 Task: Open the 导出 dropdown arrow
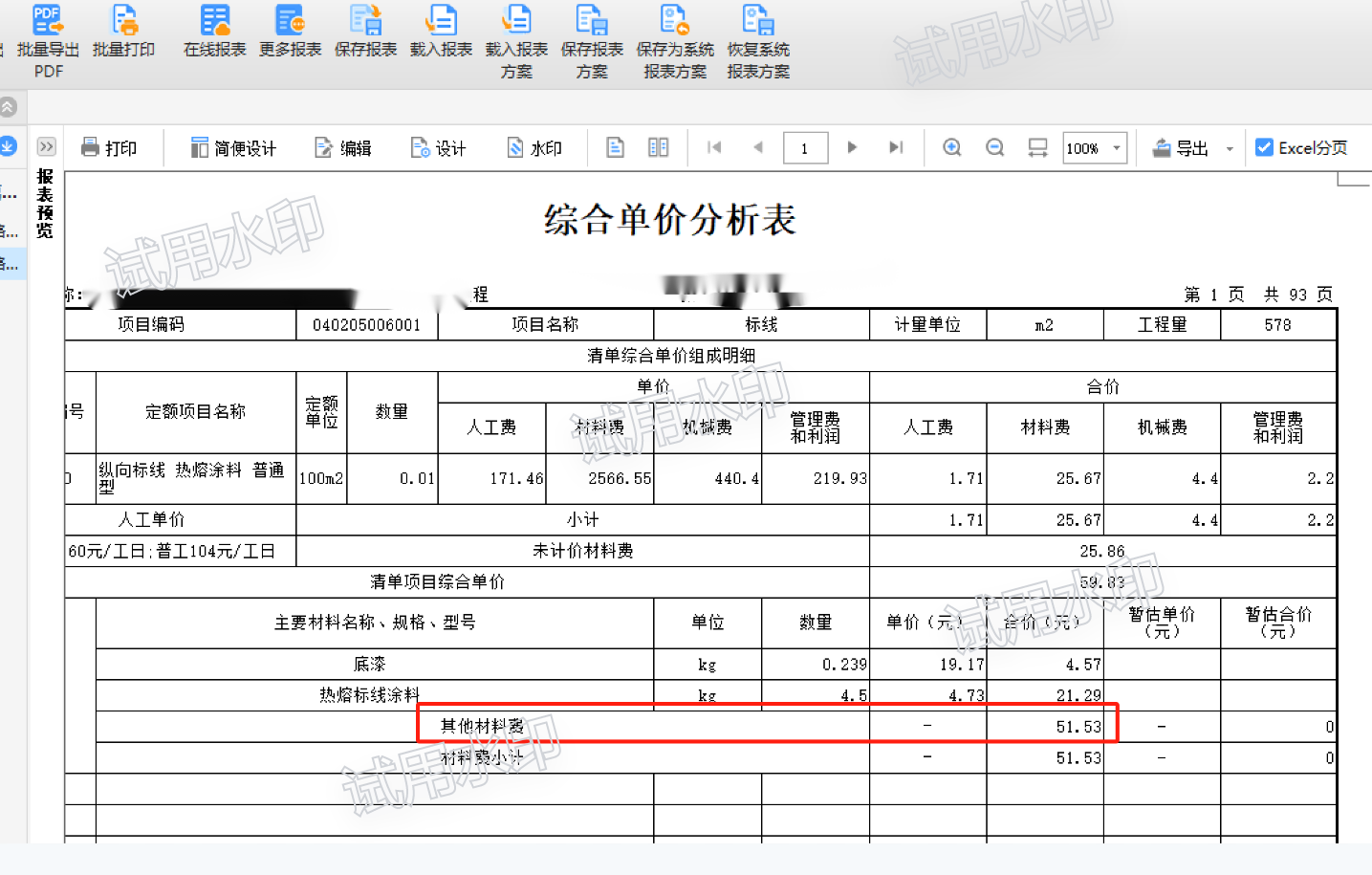(1230, 149)
